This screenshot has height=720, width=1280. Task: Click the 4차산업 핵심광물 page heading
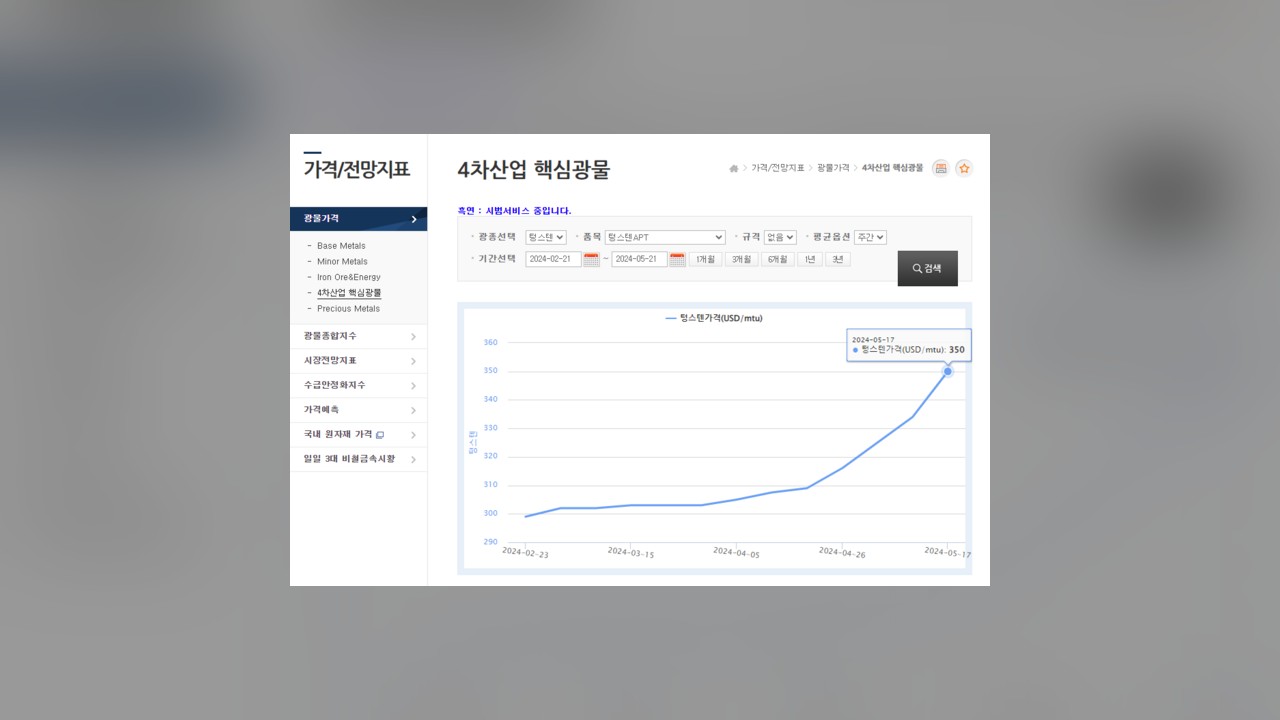coord(533,170)
